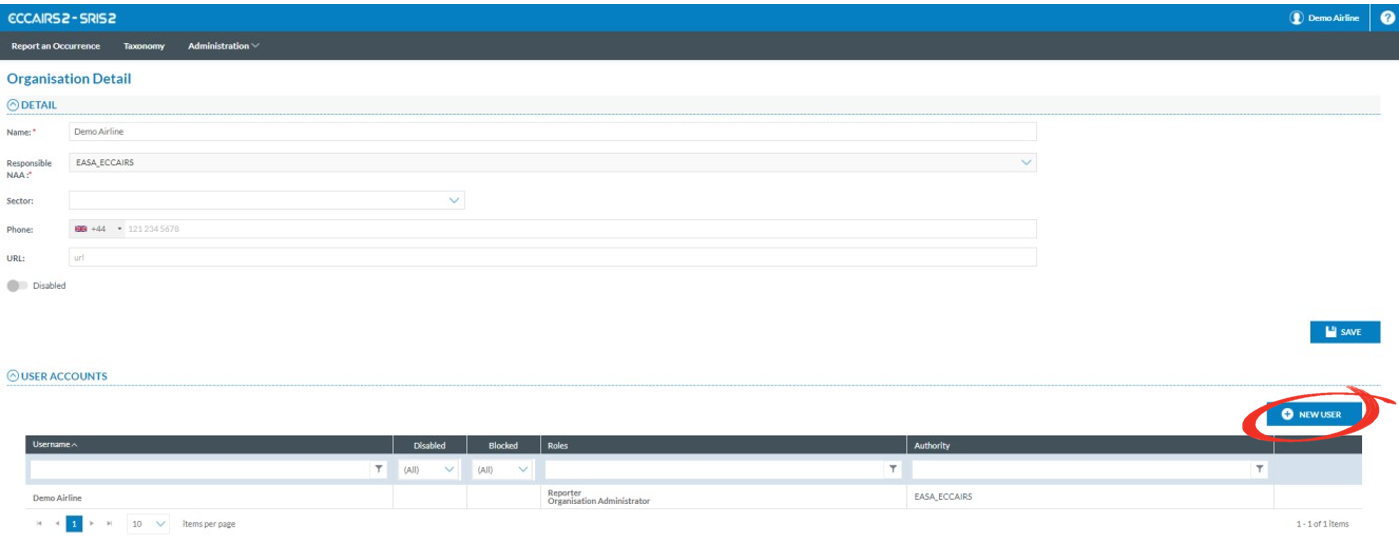Click the Roles column filter icon
Viewport: 1399px width, 536px height.
point(892,469)
